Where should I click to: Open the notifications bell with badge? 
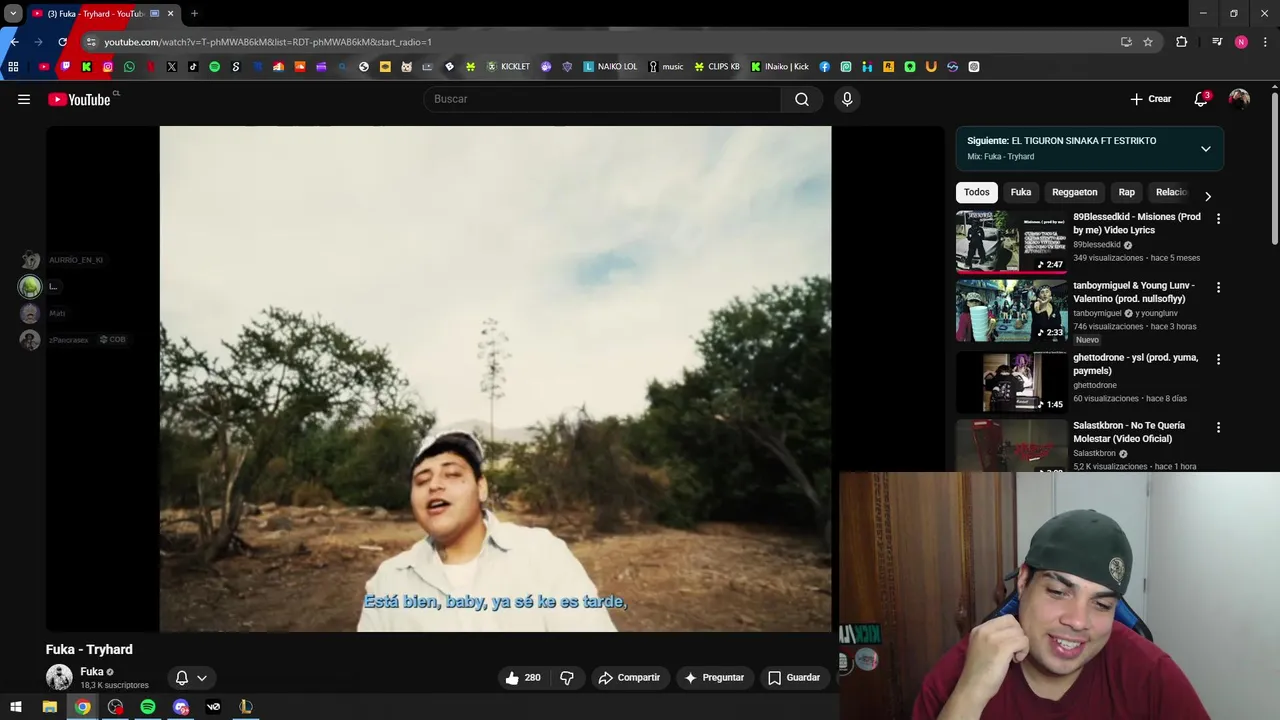1201,99
